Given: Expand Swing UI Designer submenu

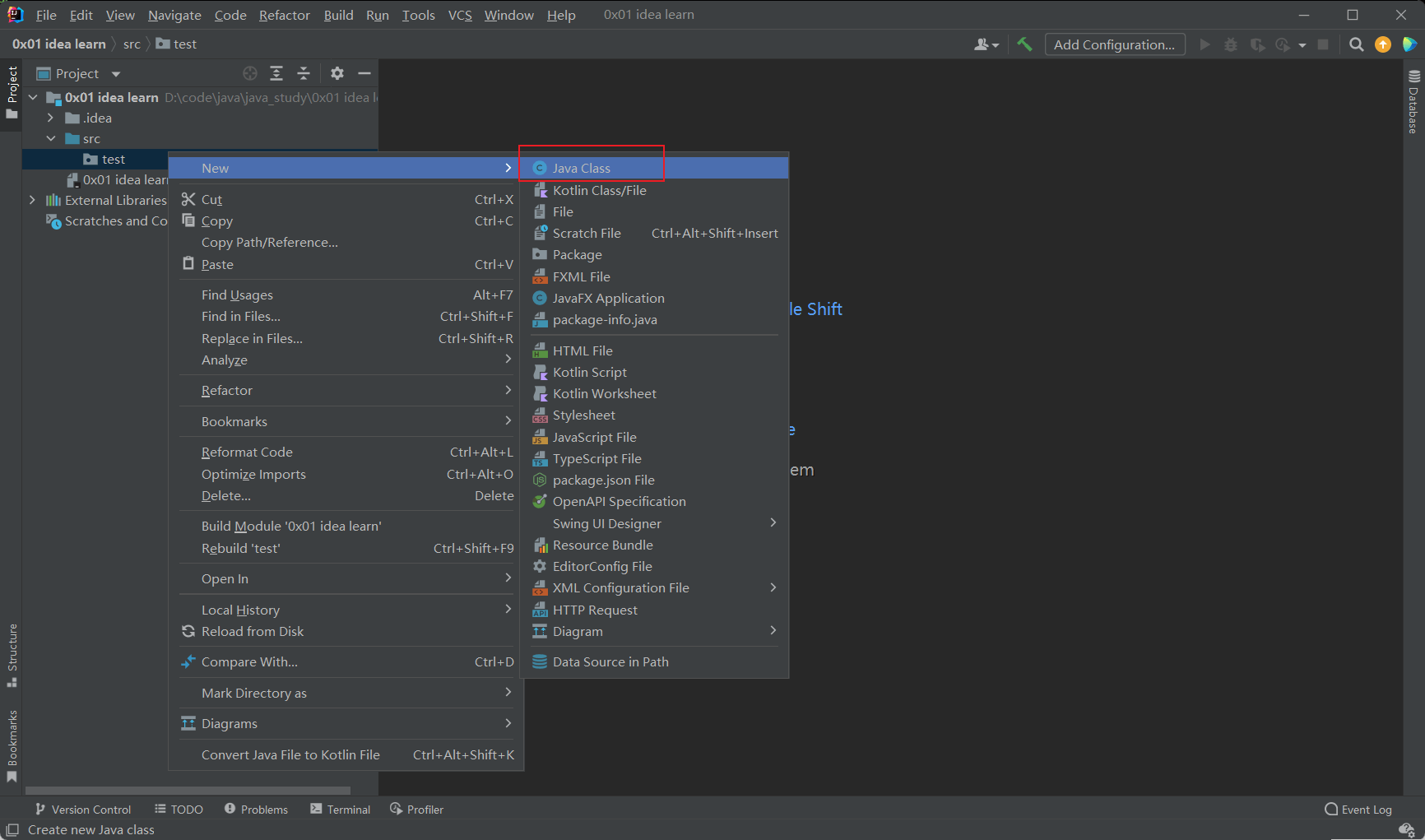Looking at the screenshot, I should pos(654,523).
